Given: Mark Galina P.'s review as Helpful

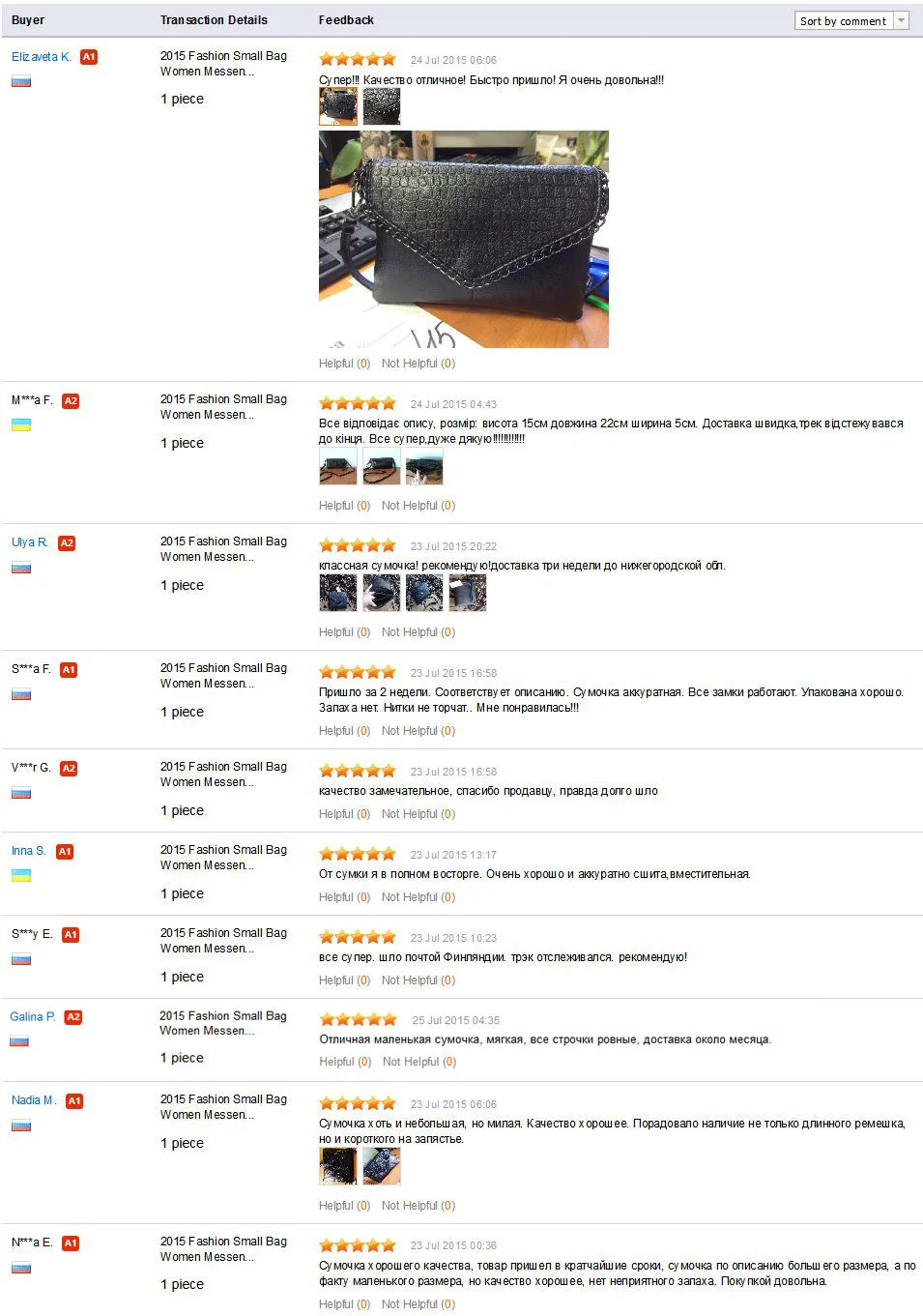Looking at the screenshot, I should pos(346,1062).
